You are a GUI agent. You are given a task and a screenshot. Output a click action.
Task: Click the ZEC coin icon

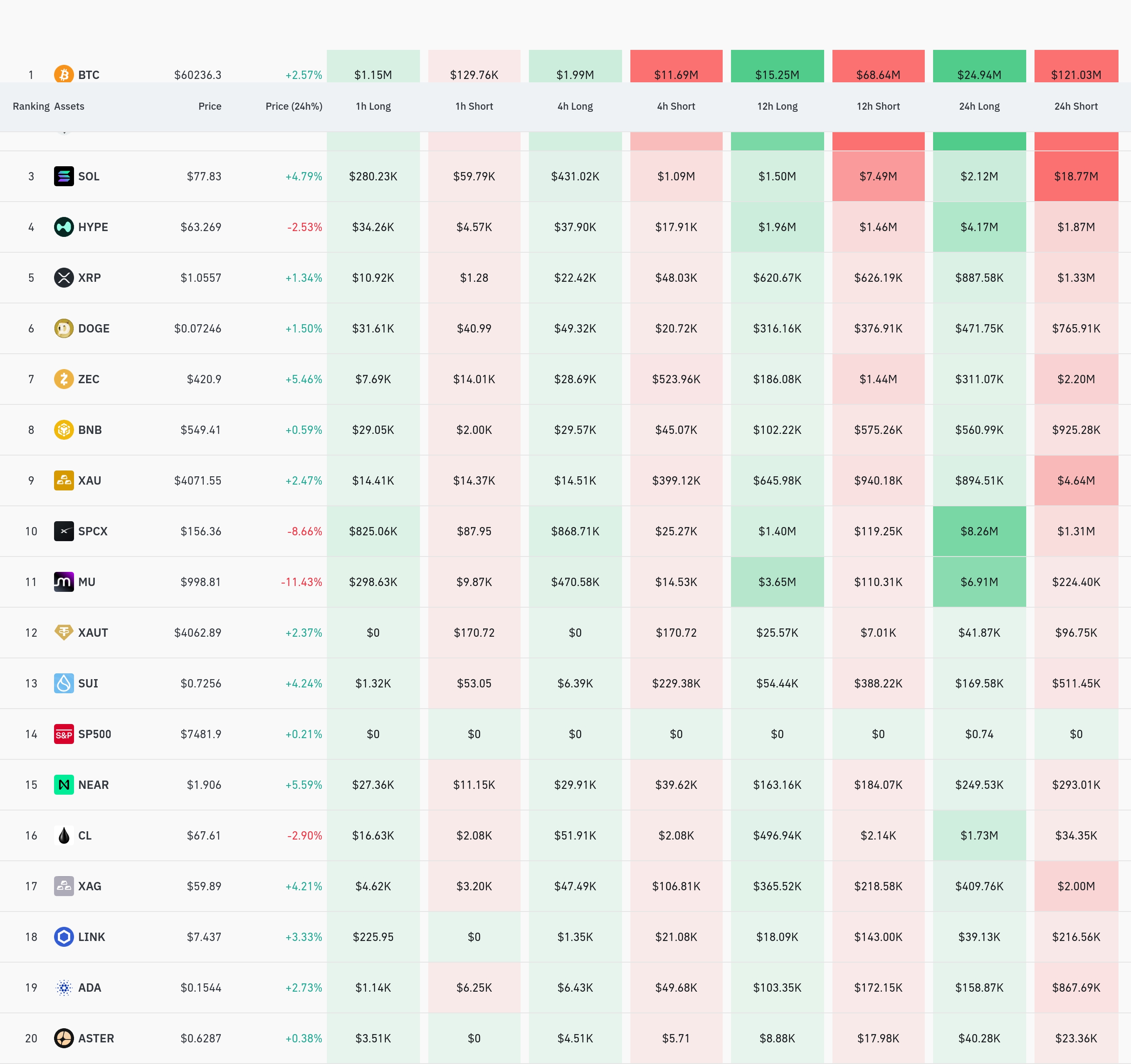point(64,379)
